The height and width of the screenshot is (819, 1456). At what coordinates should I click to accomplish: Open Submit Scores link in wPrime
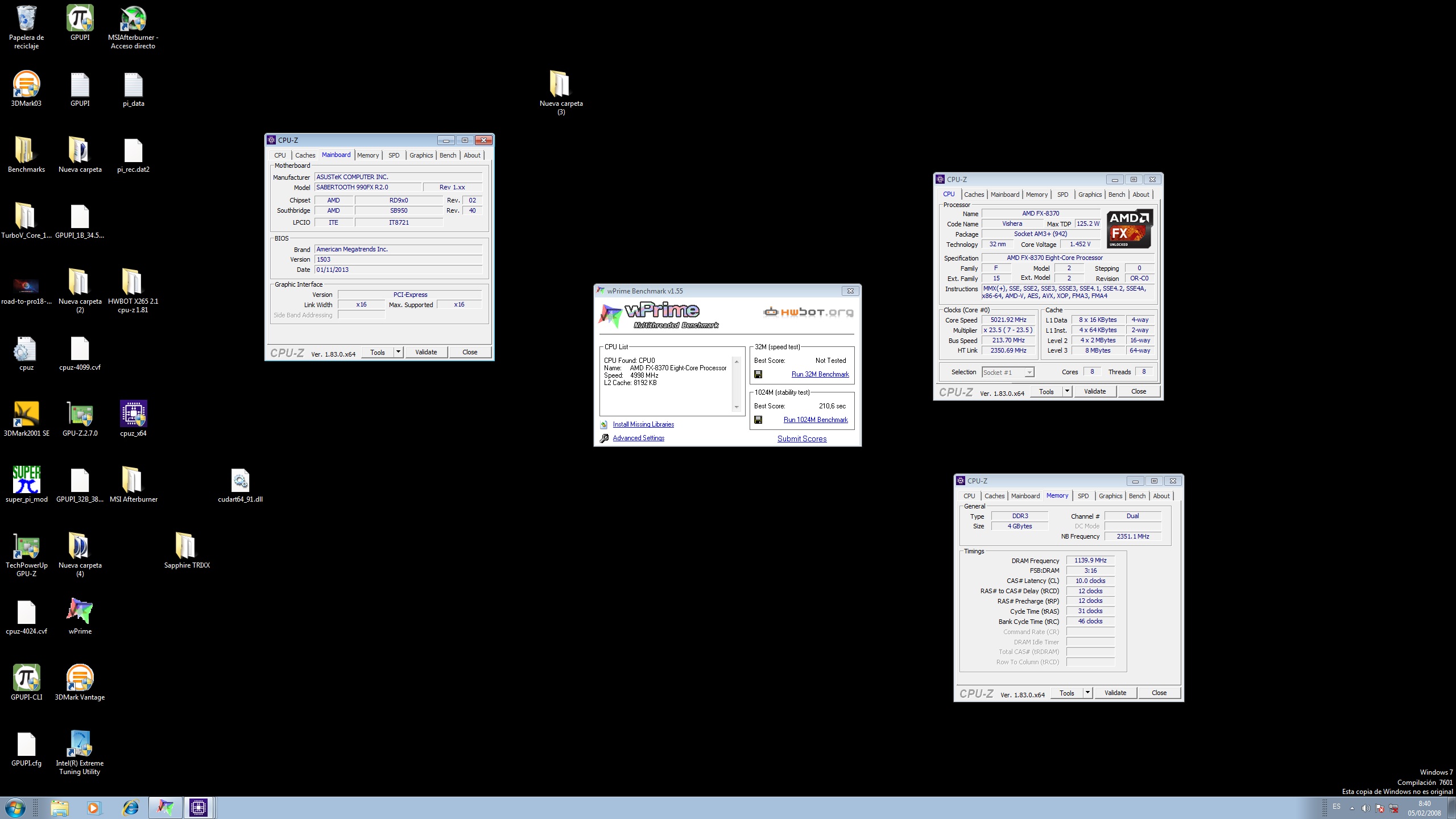tap(802, 439)
